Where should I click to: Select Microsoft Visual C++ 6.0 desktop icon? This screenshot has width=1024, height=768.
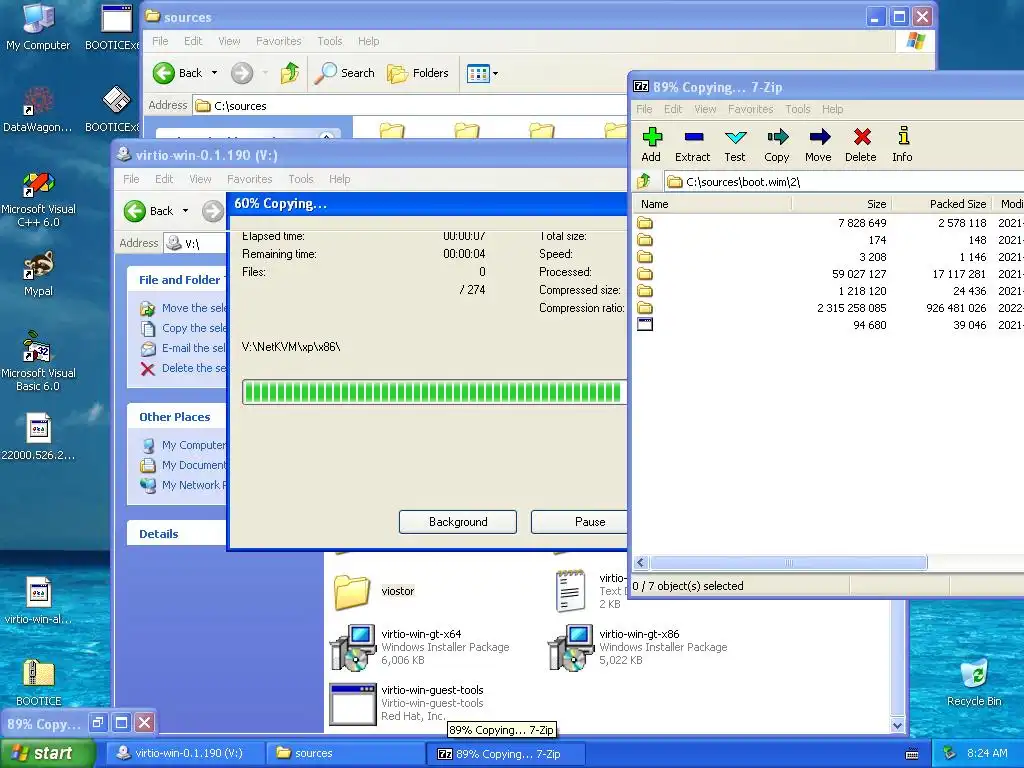[x=38, y=199]
